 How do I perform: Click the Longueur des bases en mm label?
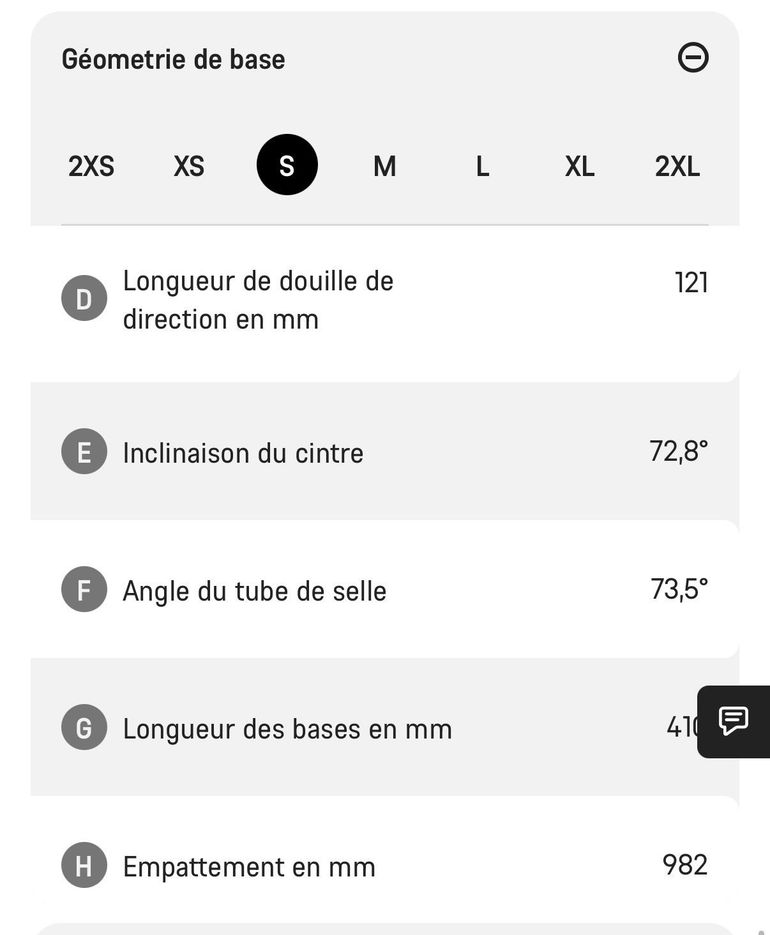pyautogui.click(x=287, y=729)
